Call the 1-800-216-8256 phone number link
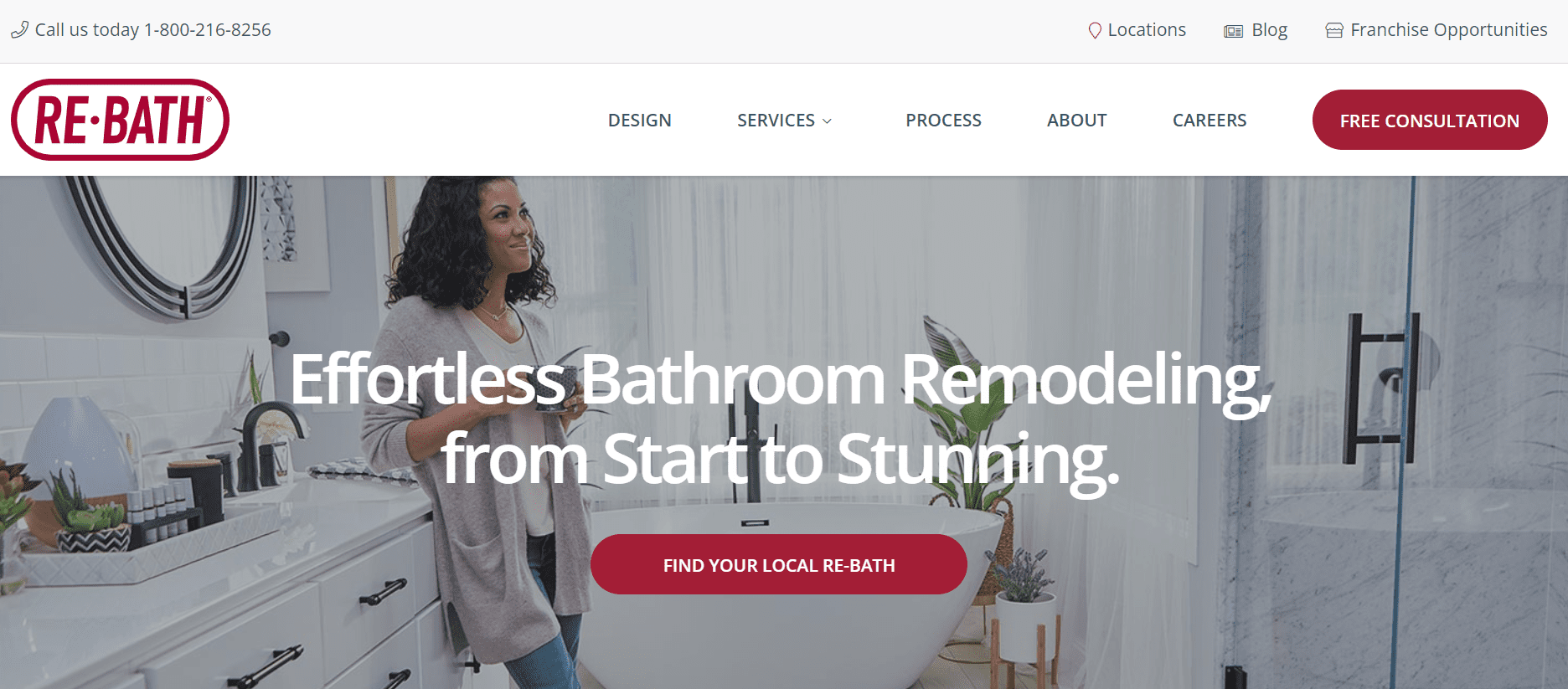 pyautogui.click(x=208, y=30)
